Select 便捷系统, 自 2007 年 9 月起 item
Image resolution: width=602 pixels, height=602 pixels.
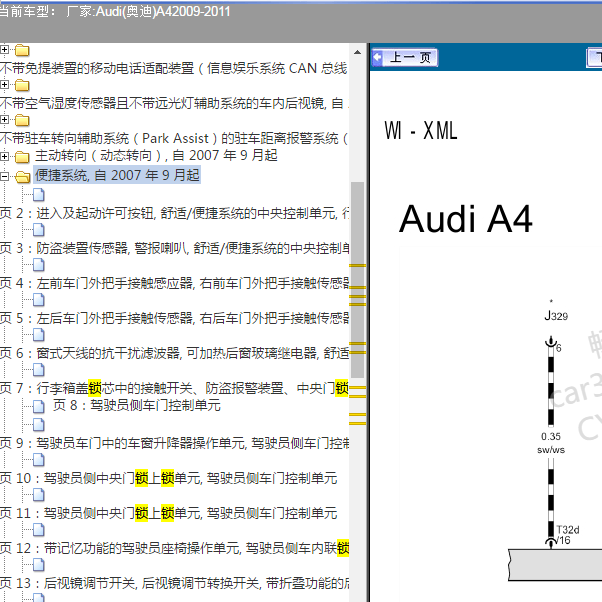click(117, 175)
